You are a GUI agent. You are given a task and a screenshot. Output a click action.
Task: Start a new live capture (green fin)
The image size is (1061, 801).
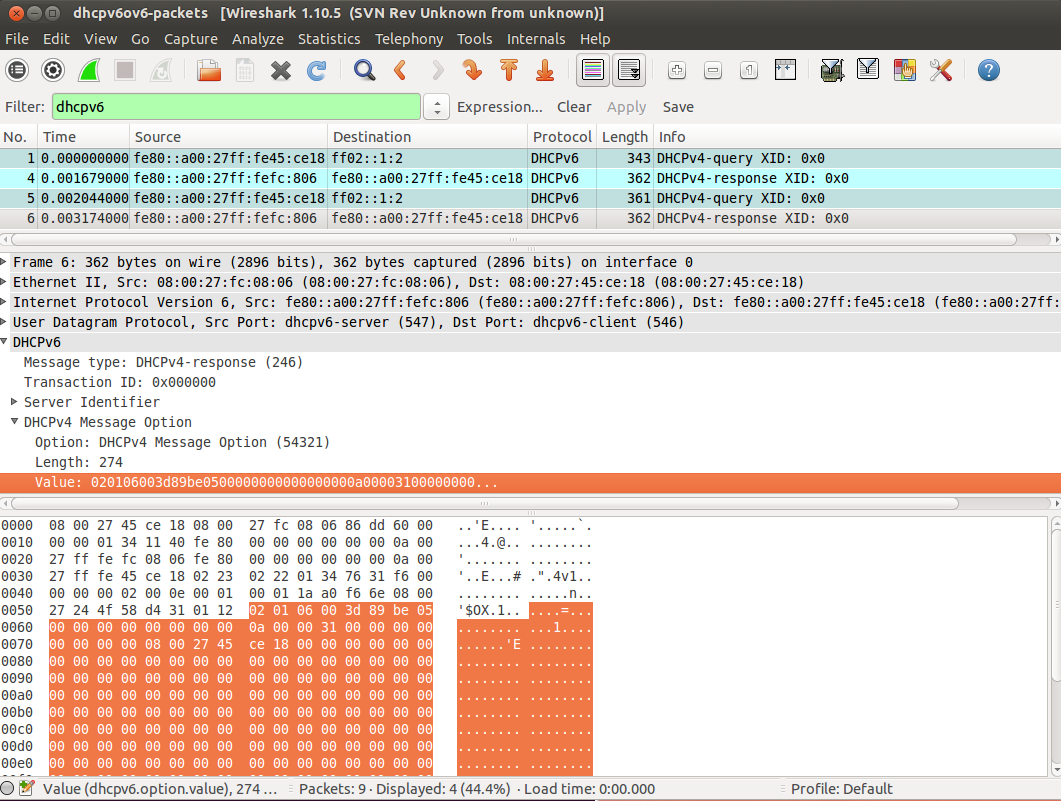89,70
